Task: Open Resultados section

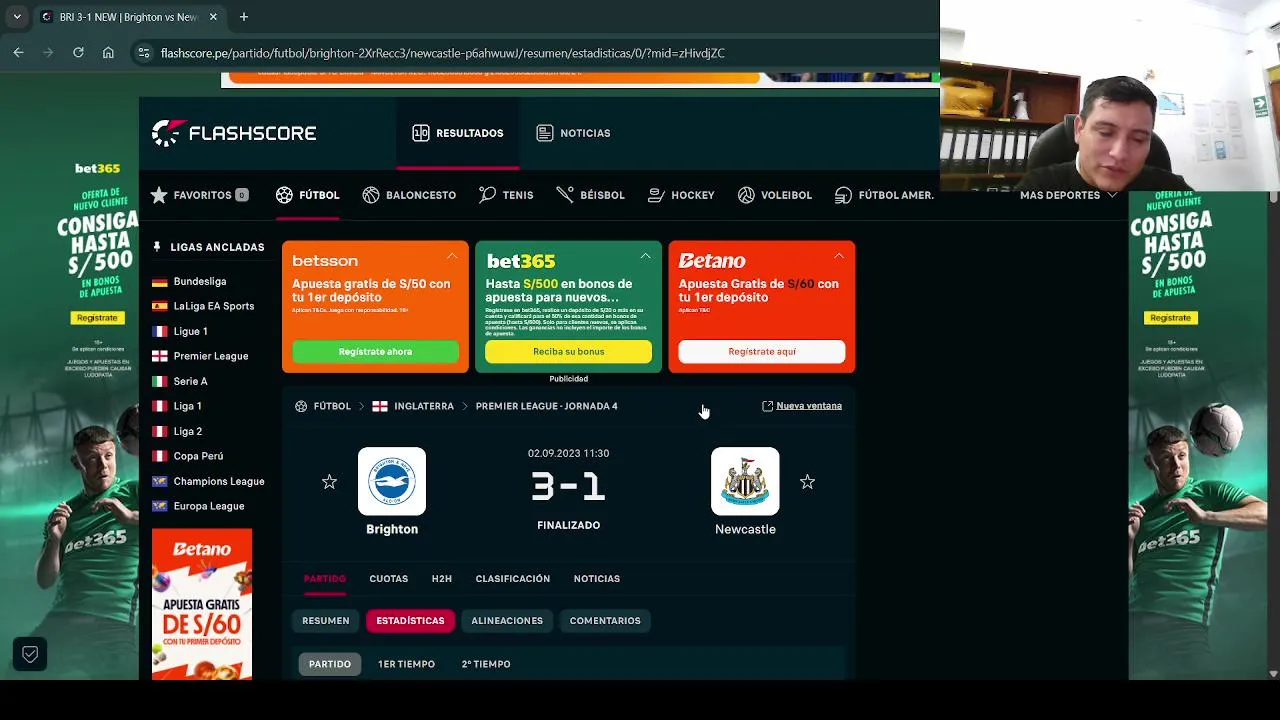Action: (458, 133)
